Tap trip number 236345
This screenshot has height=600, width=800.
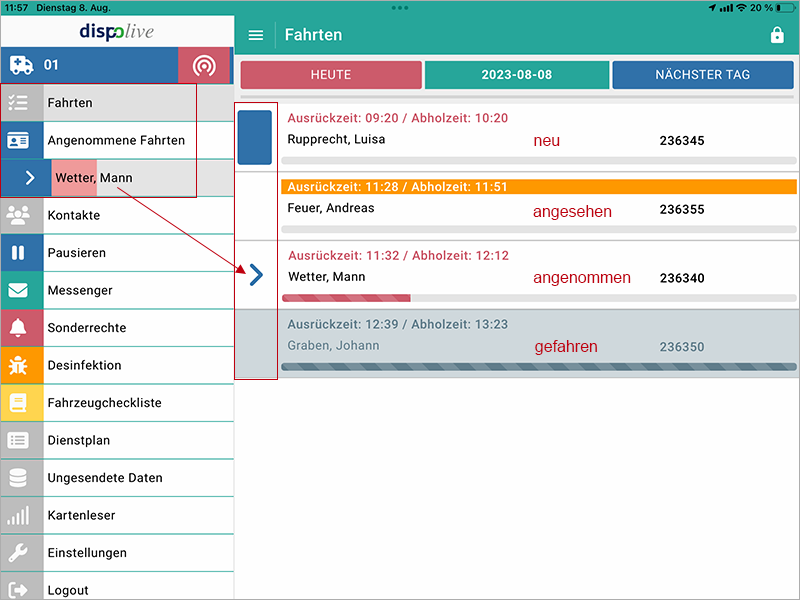tap(682, 141)
